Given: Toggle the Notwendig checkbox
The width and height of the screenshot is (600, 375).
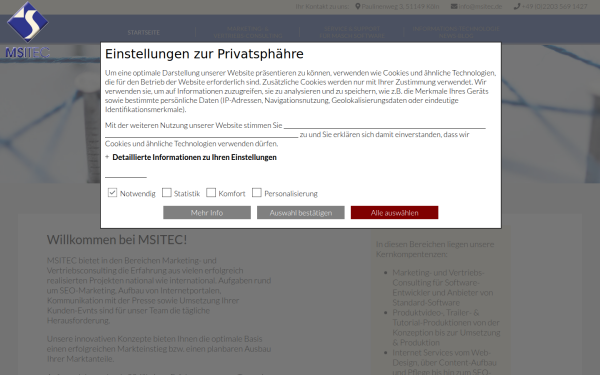Looking at the screenshot, I should (112, 192).
